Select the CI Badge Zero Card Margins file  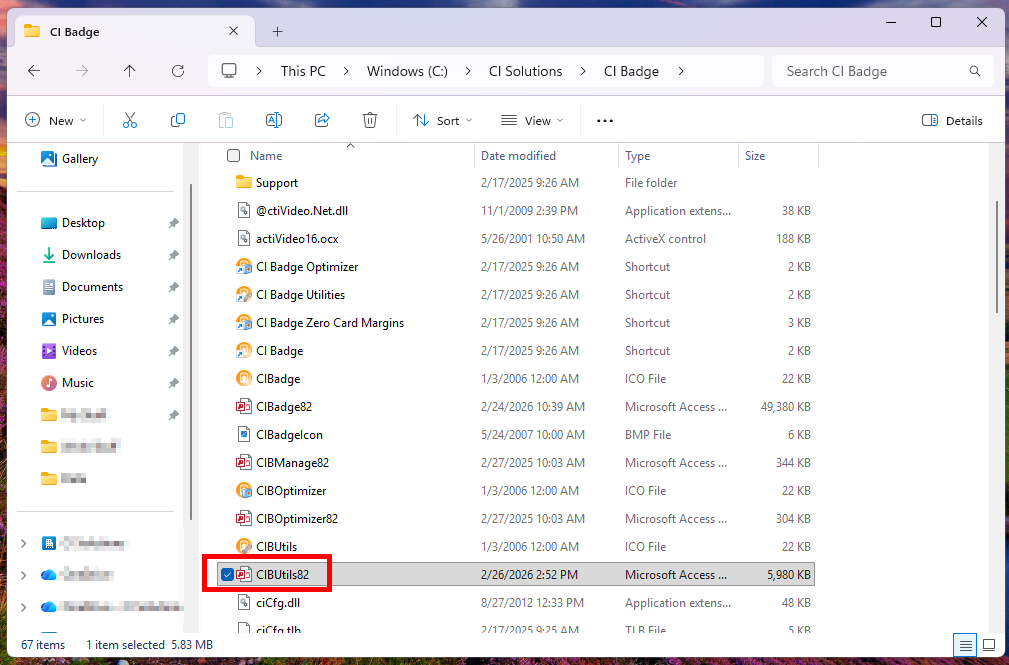329,323
